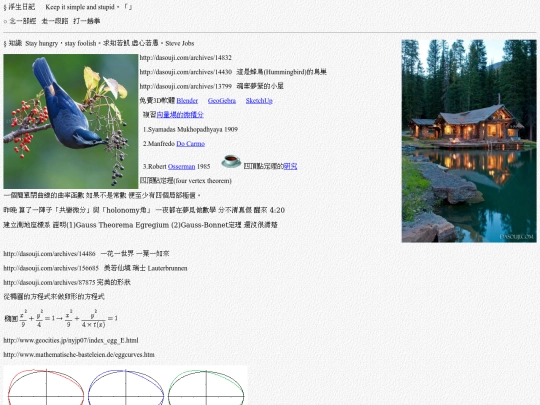Click the ellipse equation formula image
540x405 pixels.
[x=61, y=319]
